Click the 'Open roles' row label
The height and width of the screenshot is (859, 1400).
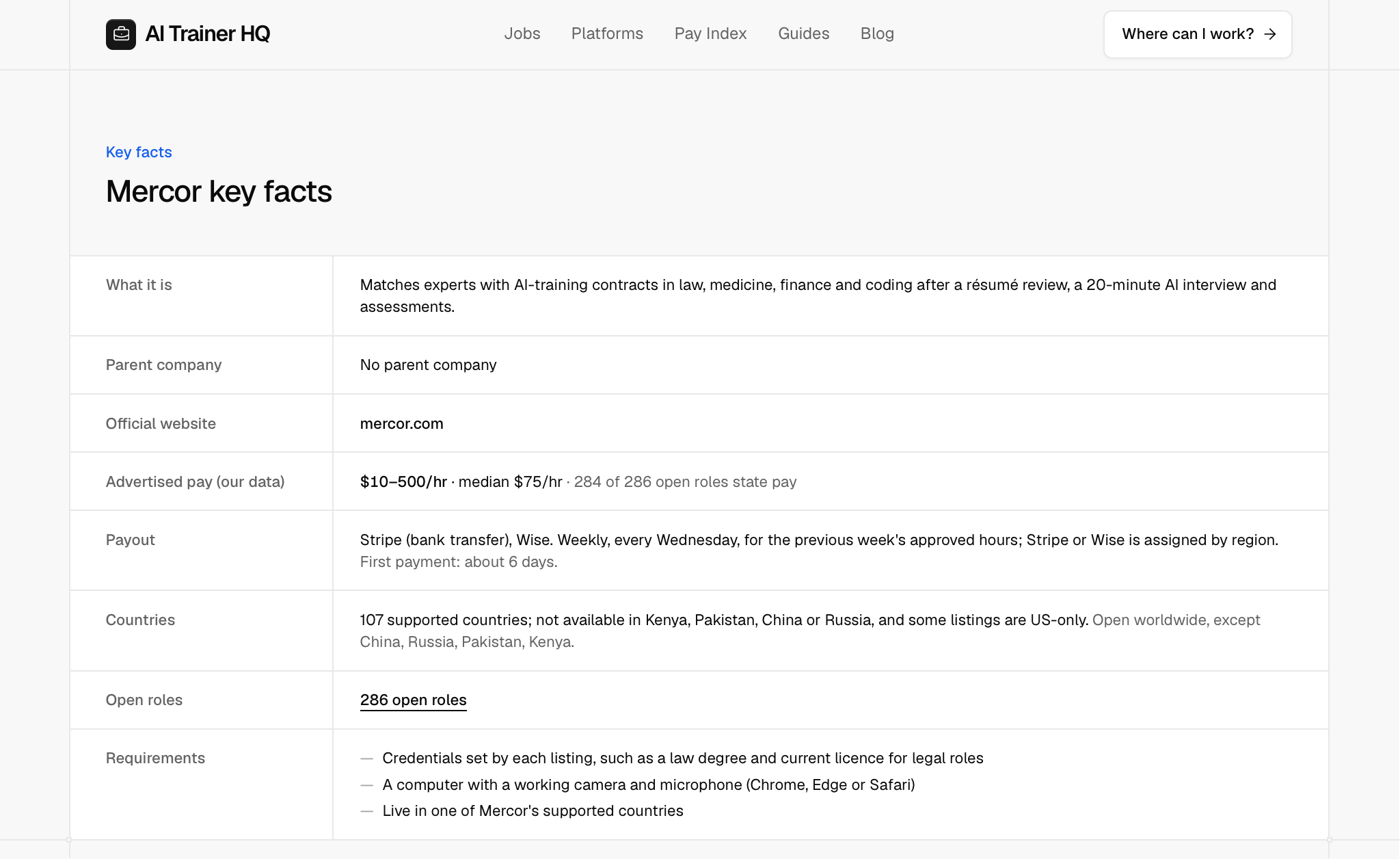click(x=144, y=700)
